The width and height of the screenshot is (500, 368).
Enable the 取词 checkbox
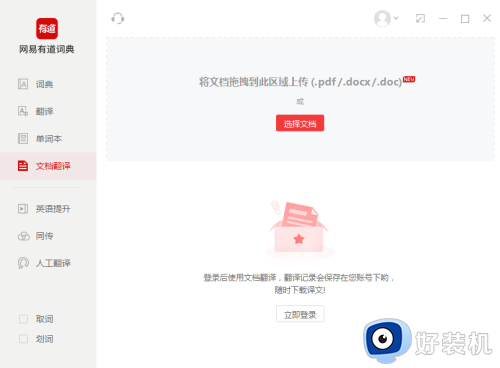click(x=23, y=319)
